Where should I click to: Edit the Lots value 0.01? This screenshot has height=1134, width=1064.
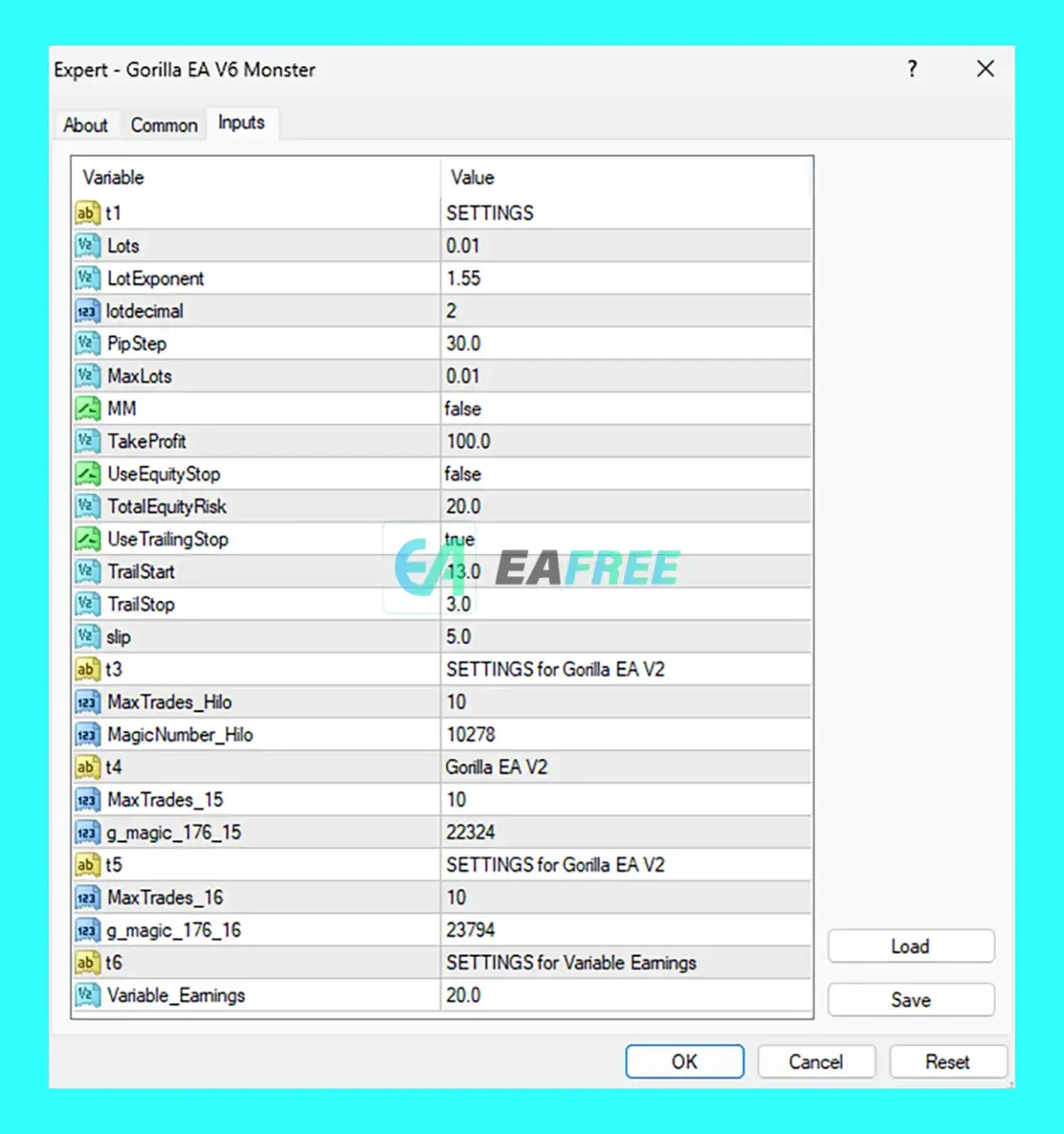click(627, 246)
